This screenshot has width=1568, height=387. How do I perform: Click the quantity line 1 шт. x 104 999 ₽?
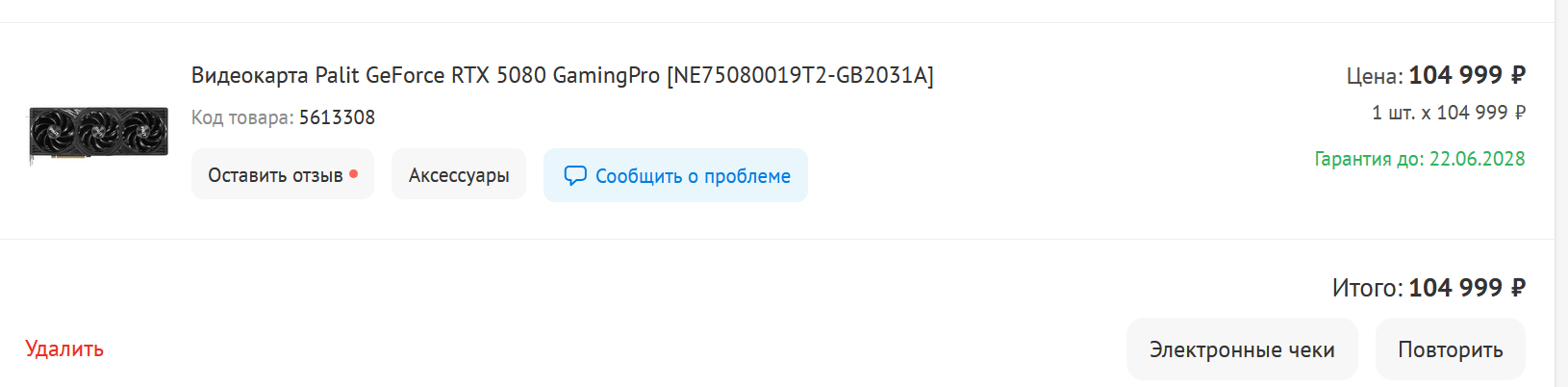(x=1448, y=113)
